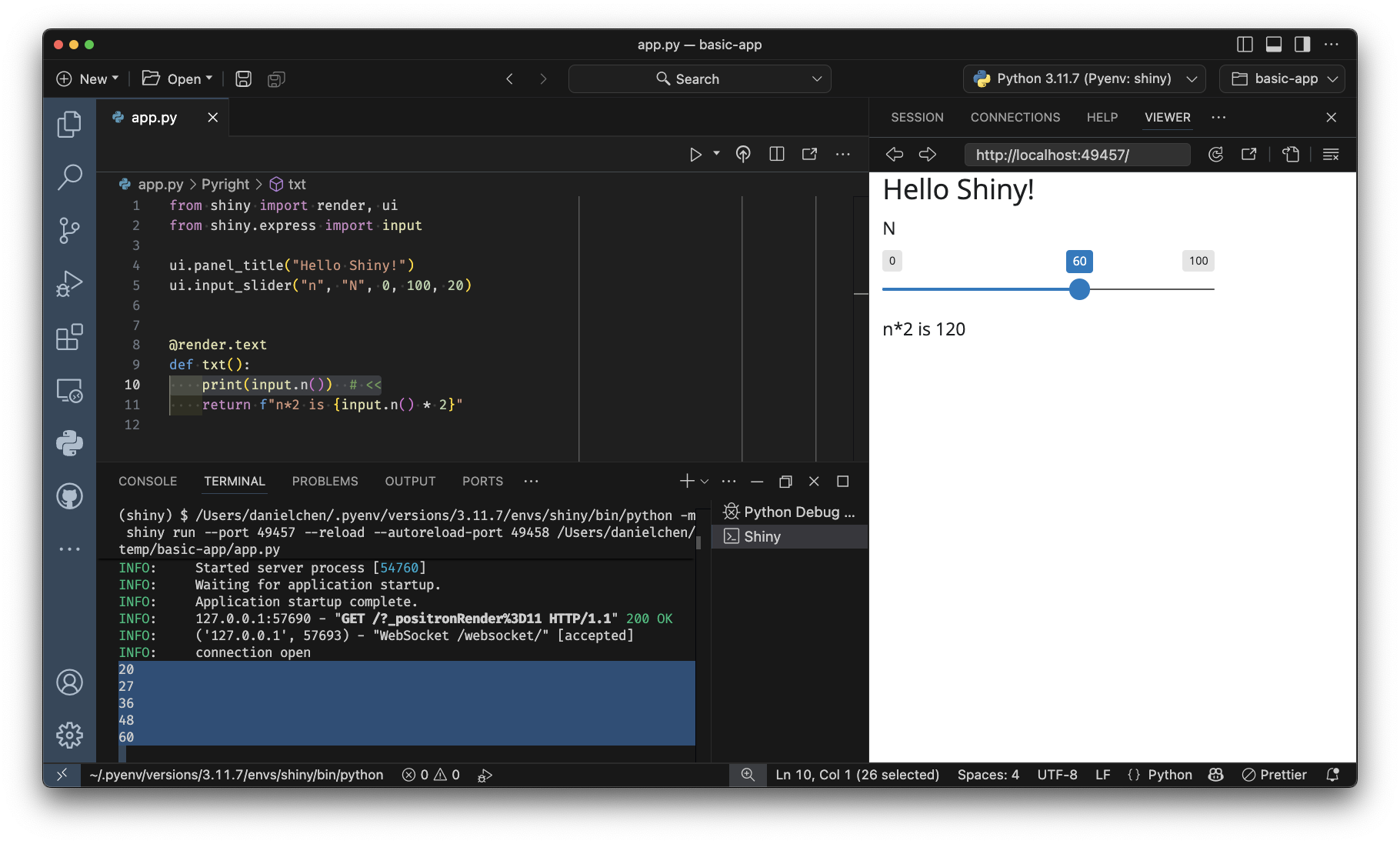Click errors and warnings count
This screenshot has width=1400, height=844.
(x=431, y=775)
